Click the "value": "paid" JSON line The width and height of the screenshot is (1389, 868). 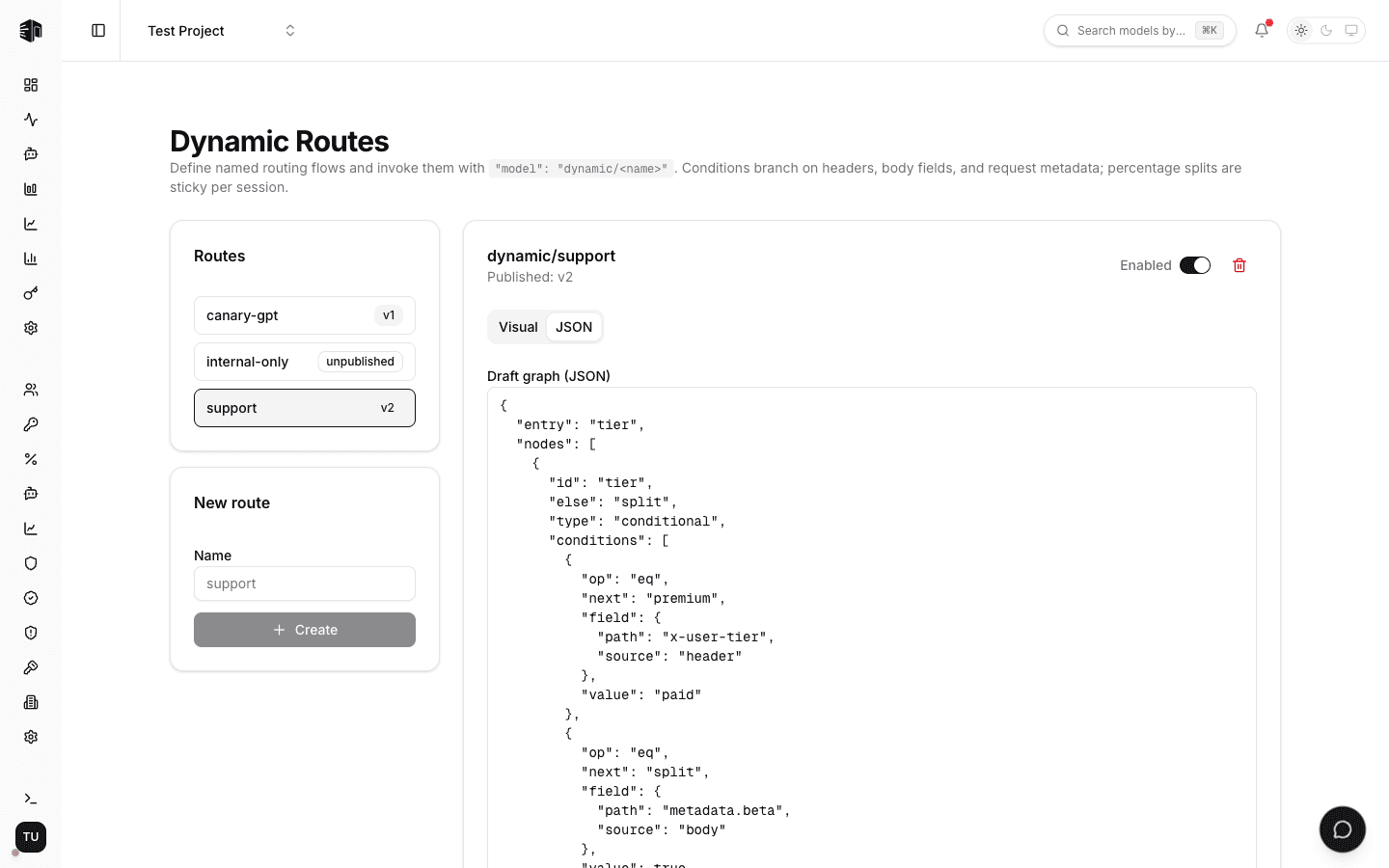[641, 694]
